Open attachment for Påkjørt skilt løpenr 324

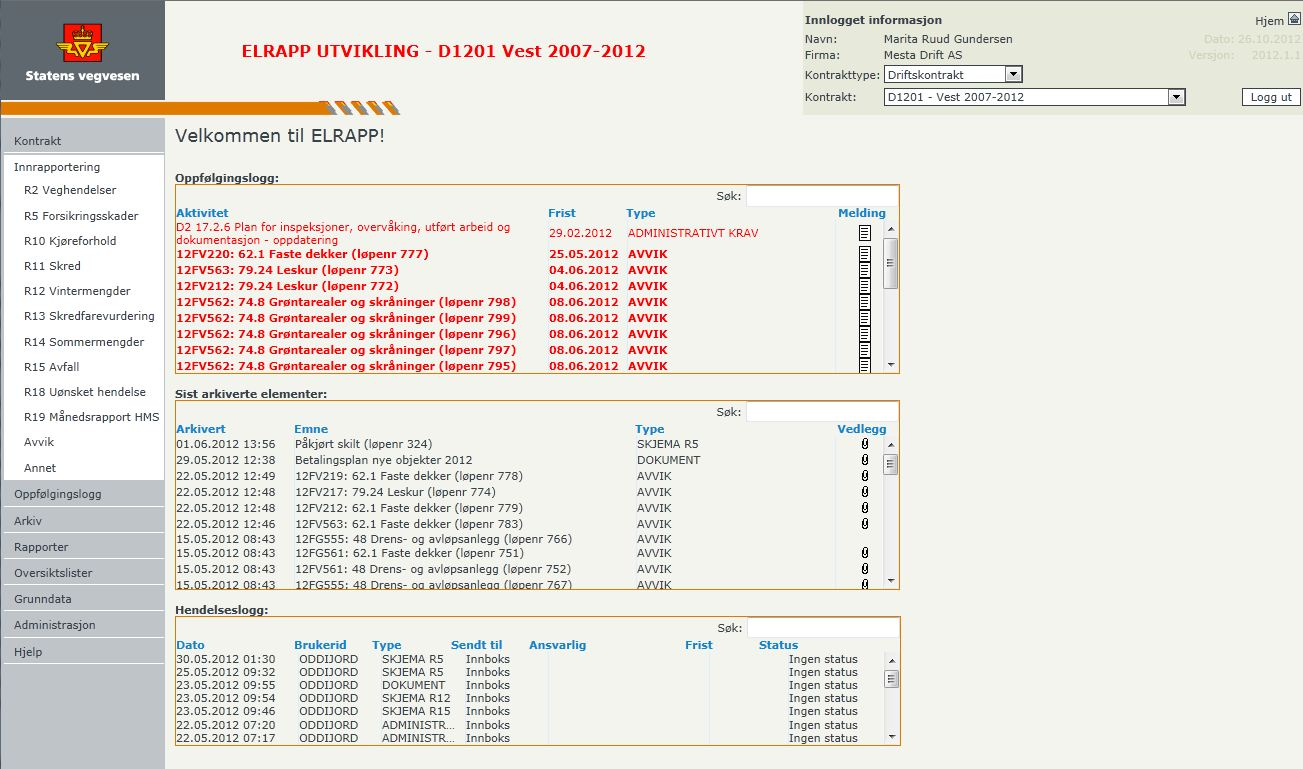click(865, 444)
